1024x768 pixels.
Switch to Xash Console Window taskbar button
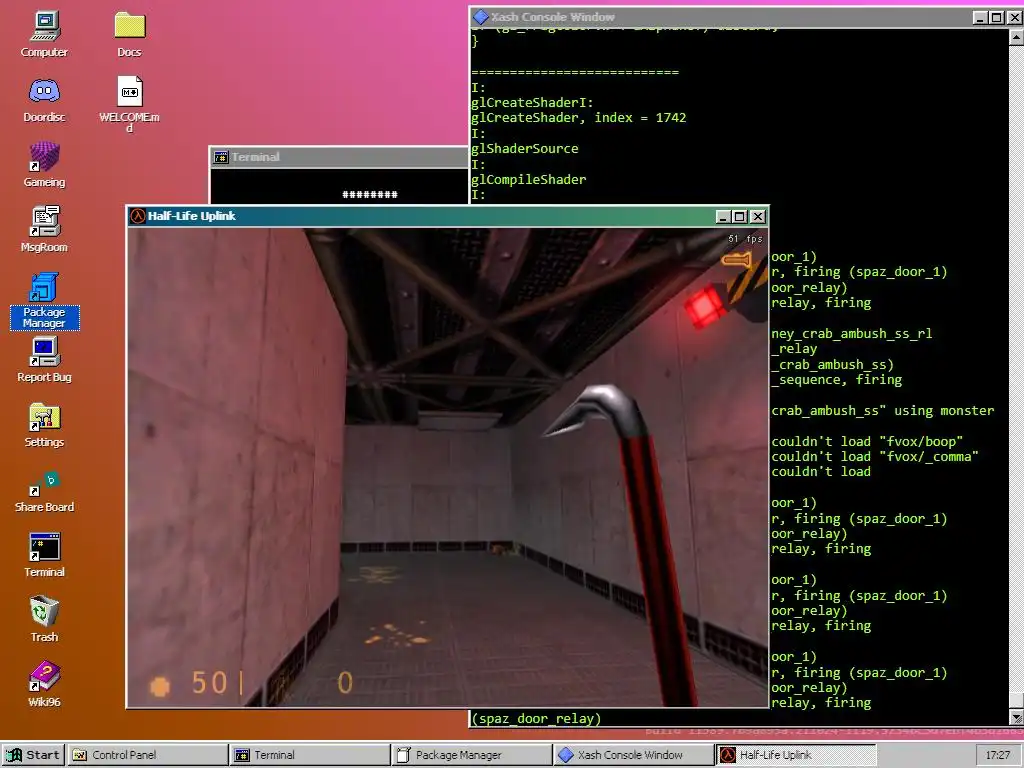pyautogui.click(x=633, y=755)
